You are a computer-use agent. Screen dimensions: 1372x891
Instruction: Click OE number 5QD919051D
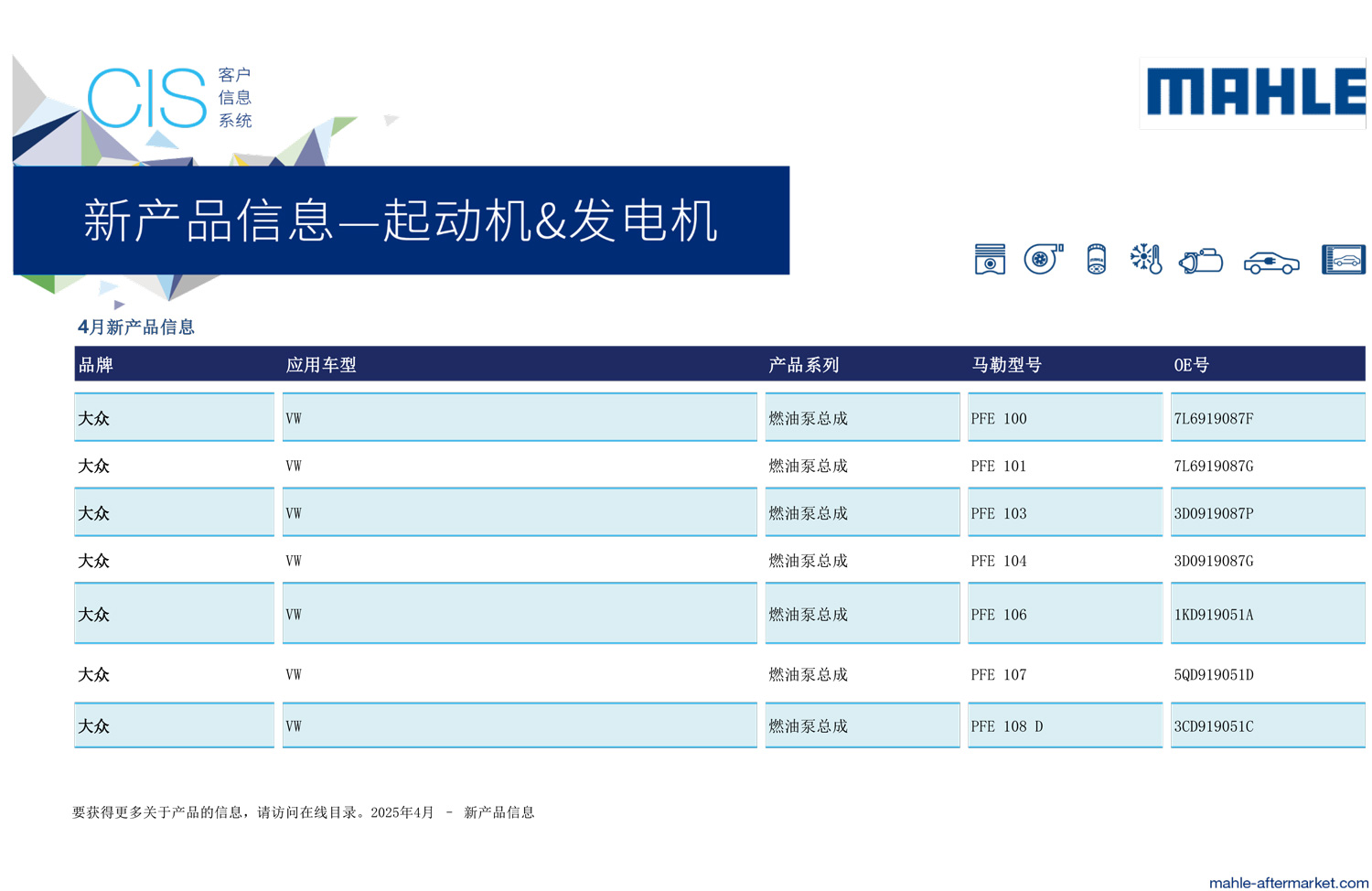click(1213, 675)
